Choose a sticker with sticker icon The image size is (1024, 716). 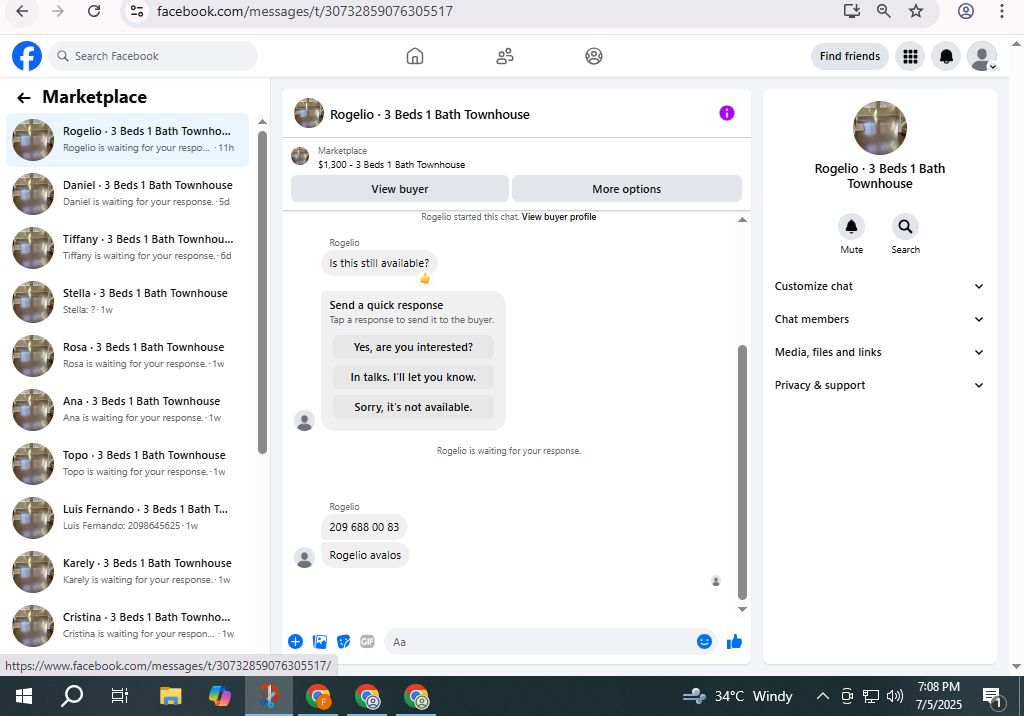[x=344, y=642]
